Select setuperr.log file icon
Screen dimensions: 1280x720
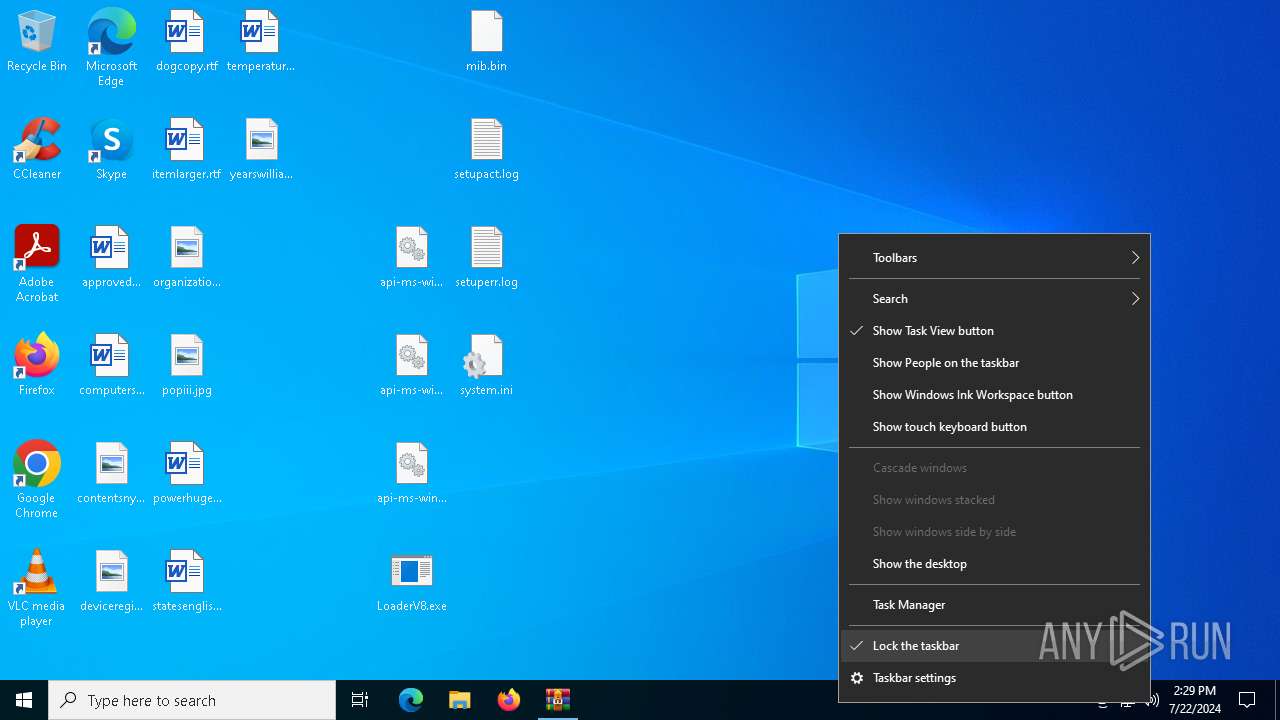(x=486, y=258)
